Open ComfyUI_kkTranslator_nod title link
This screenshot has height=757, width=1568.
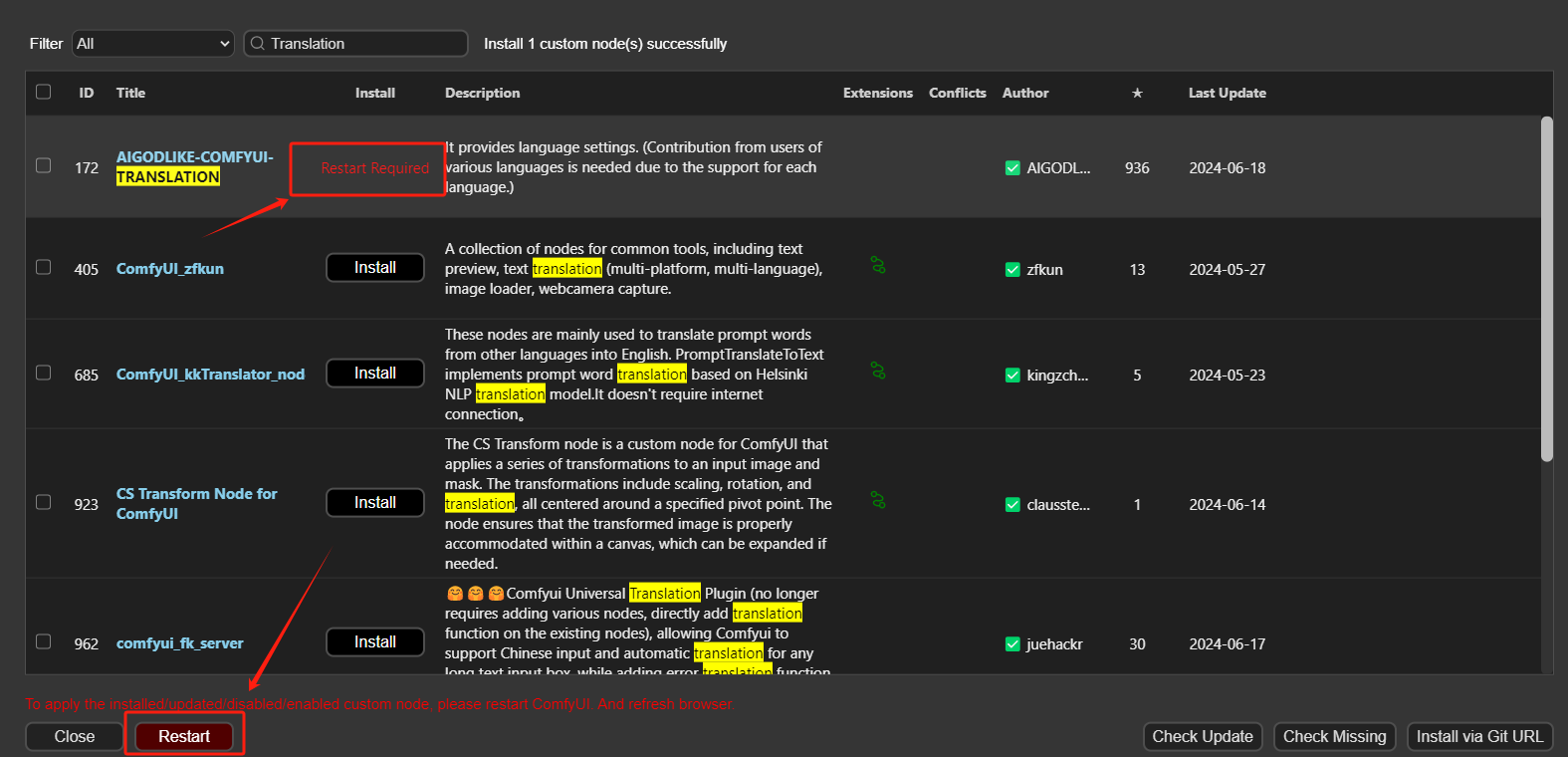[210, 375]
